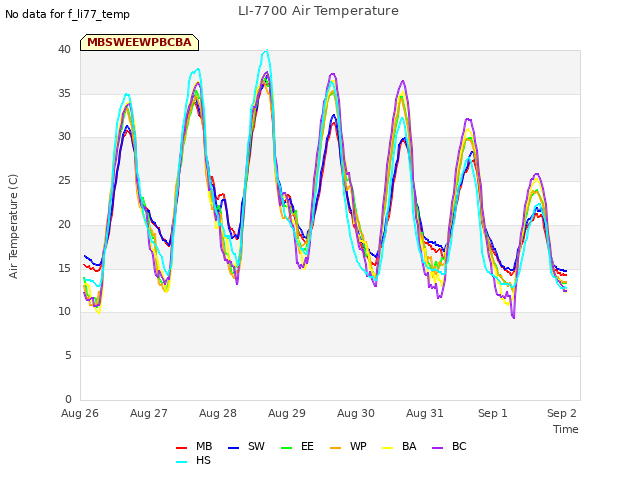Click the purple BC minimum below 10 degrees

pyautogui.click(x=513, y=318)
